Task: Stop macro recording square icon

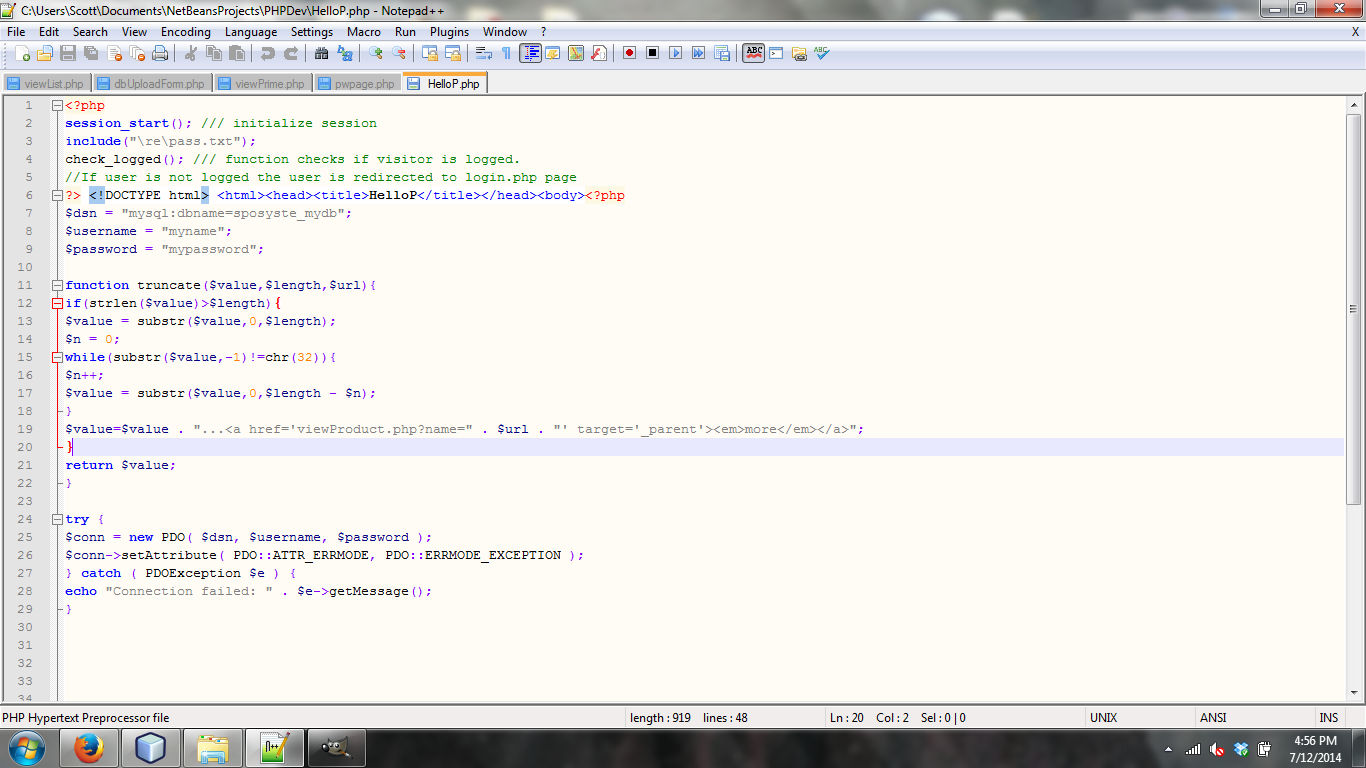Action: (x=652, y=53)
